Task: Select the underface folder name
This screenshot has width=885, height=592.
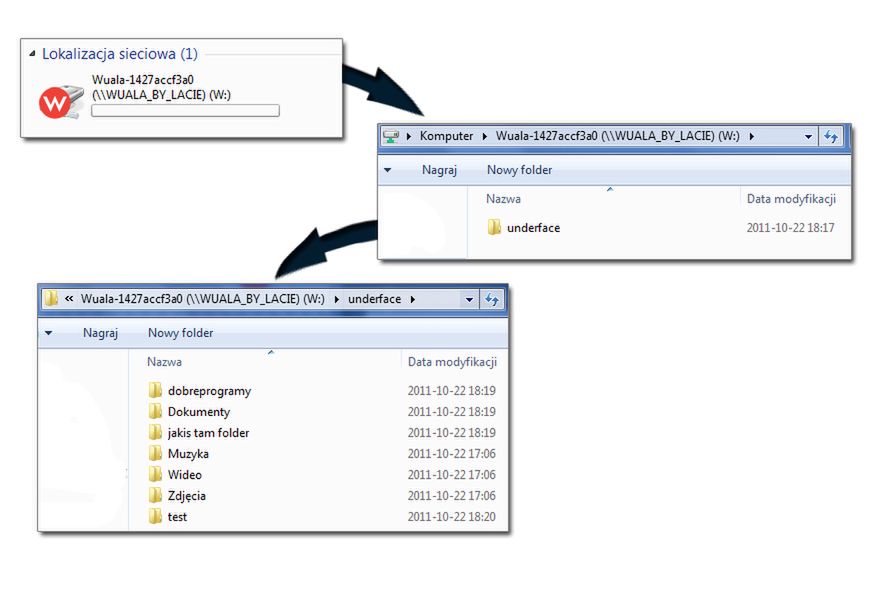Action: point(533,227)
